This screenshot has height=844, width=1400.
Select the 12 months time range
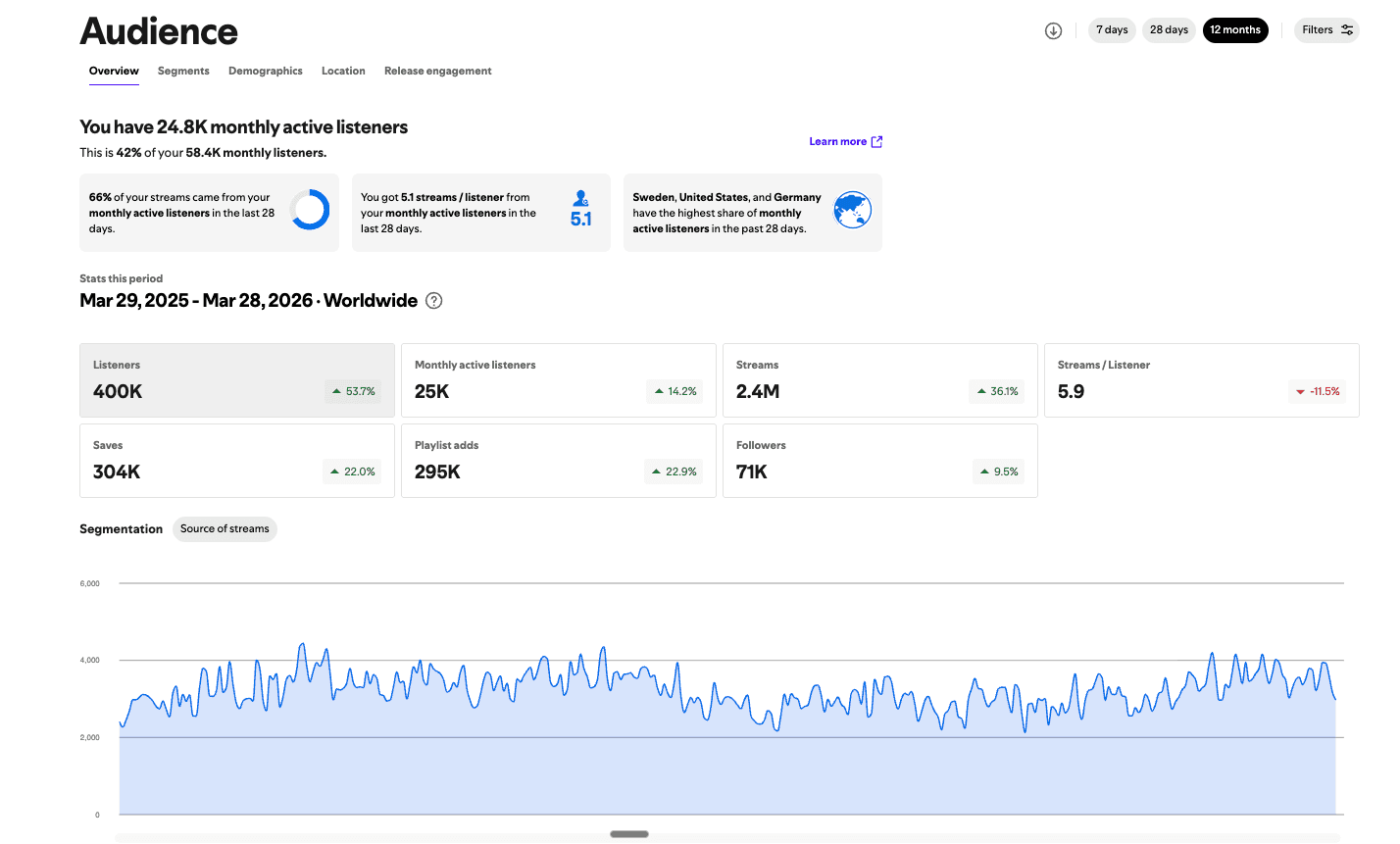(1235, 30)
